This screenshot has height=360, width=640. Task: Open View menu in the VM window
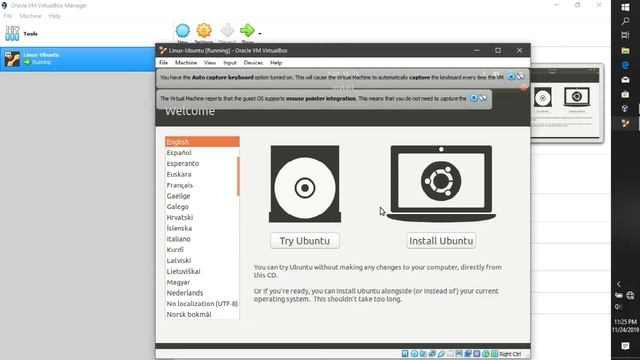(210, 62)
